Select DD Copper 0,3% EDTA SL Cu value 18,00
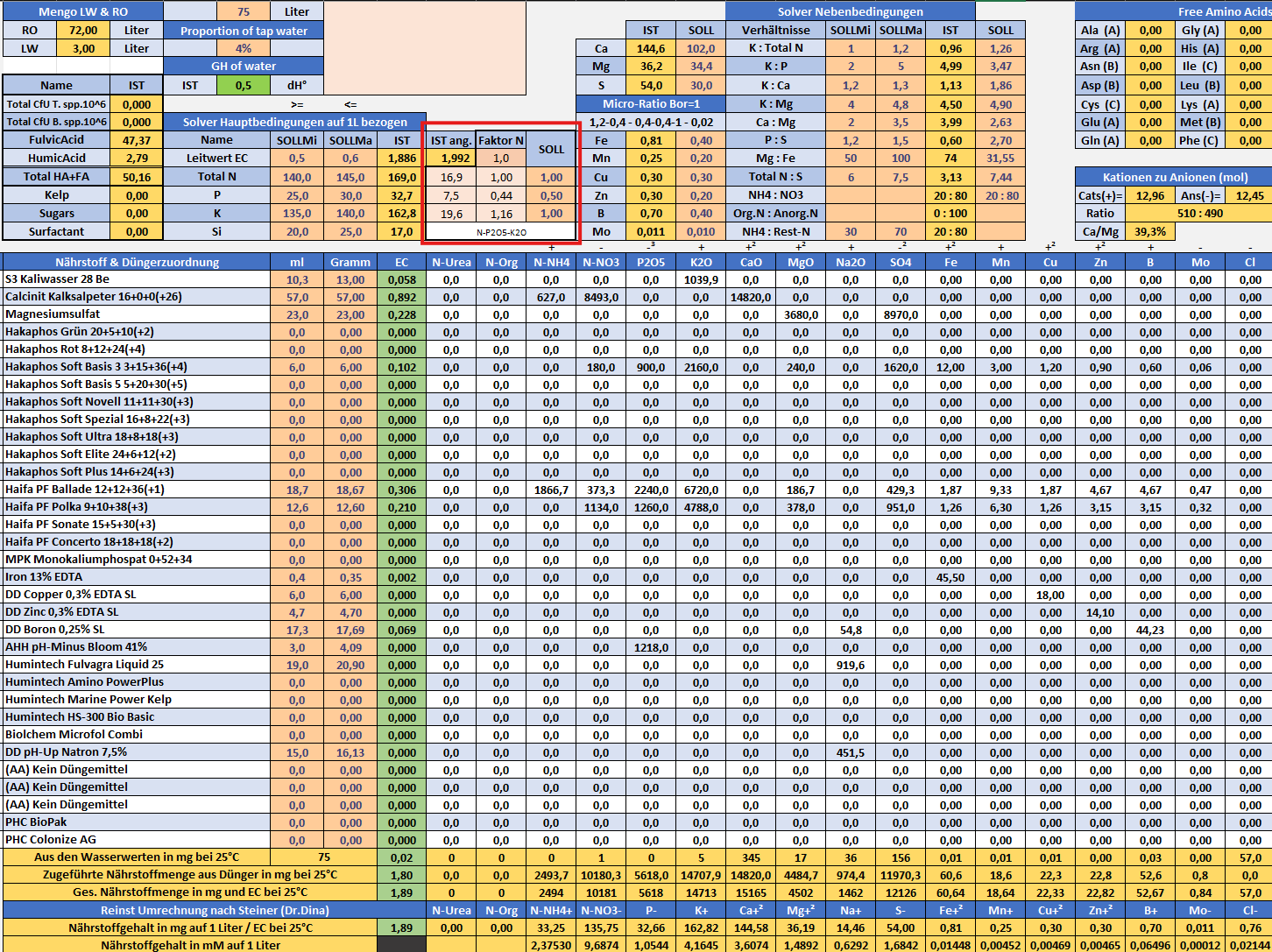 (1050, 595)
